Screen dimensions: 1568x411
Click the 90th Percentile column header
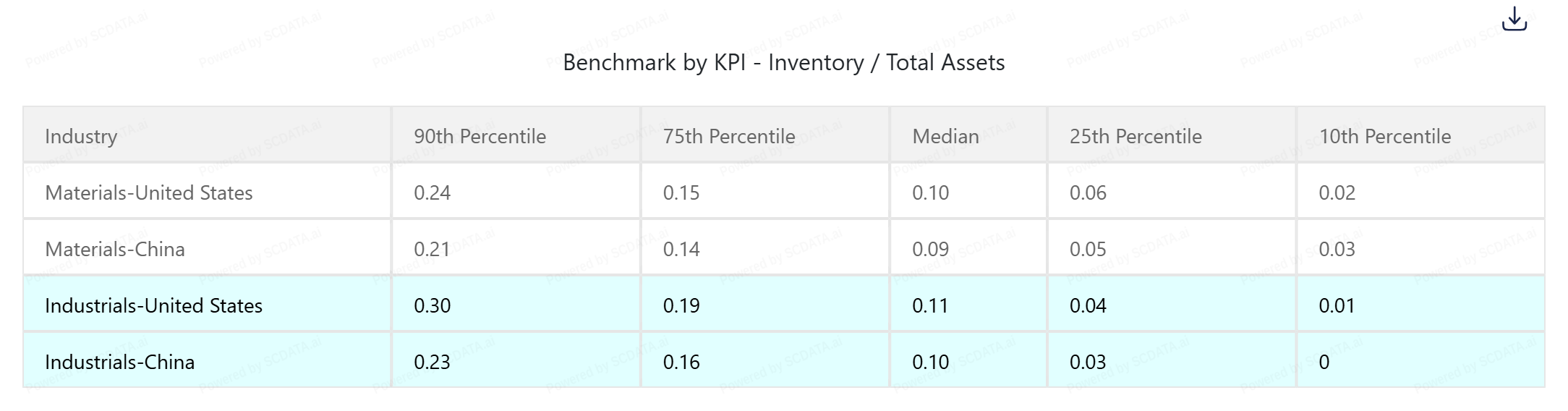coord(480,136)
